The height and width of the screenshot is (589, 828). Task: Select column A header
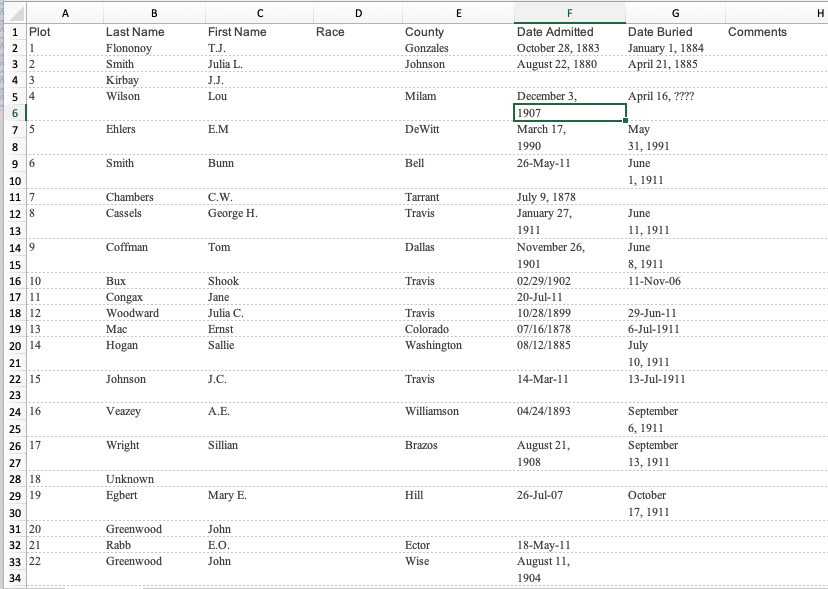tap(65, 13)
